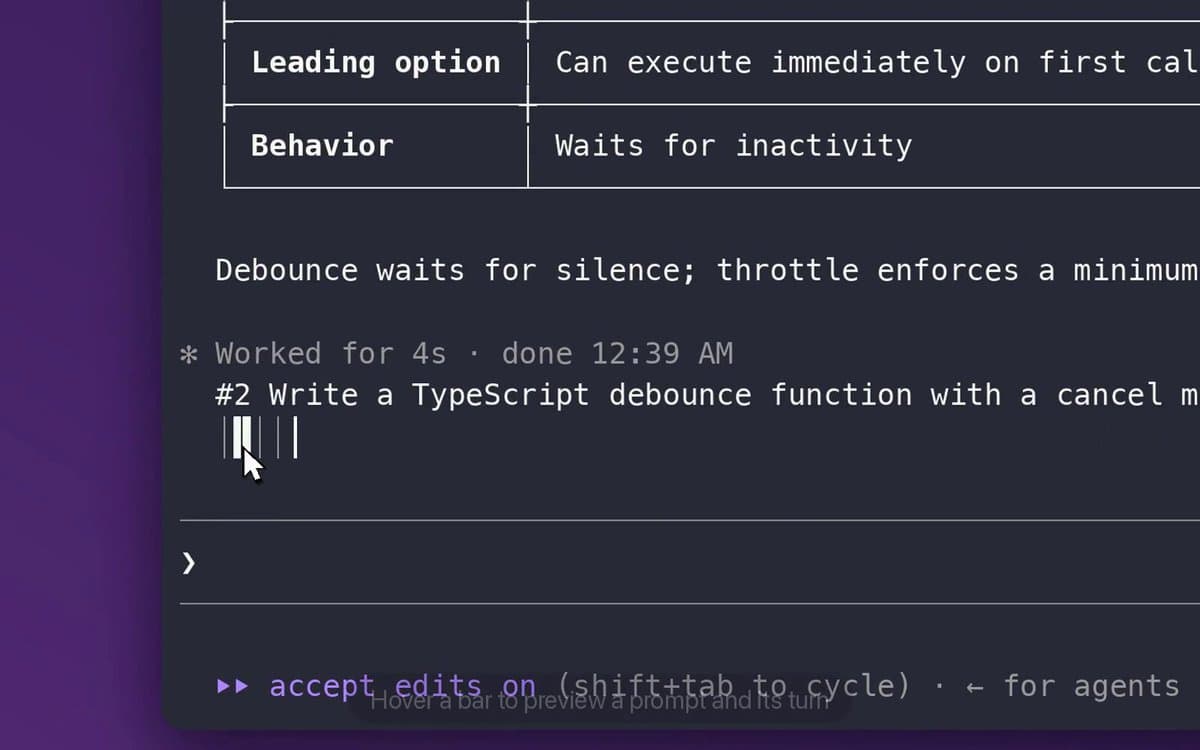
Task: Focus the empty prompt input line
Action: (x=690, y=563)
